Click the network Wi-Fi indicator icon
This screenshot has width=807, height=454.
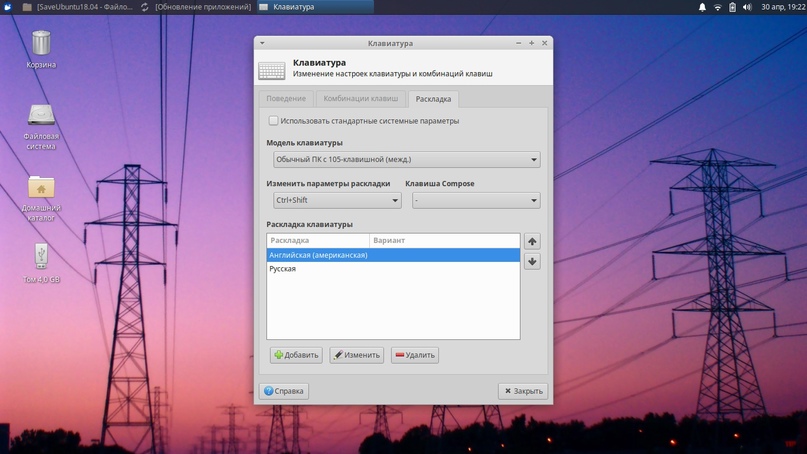717,7
